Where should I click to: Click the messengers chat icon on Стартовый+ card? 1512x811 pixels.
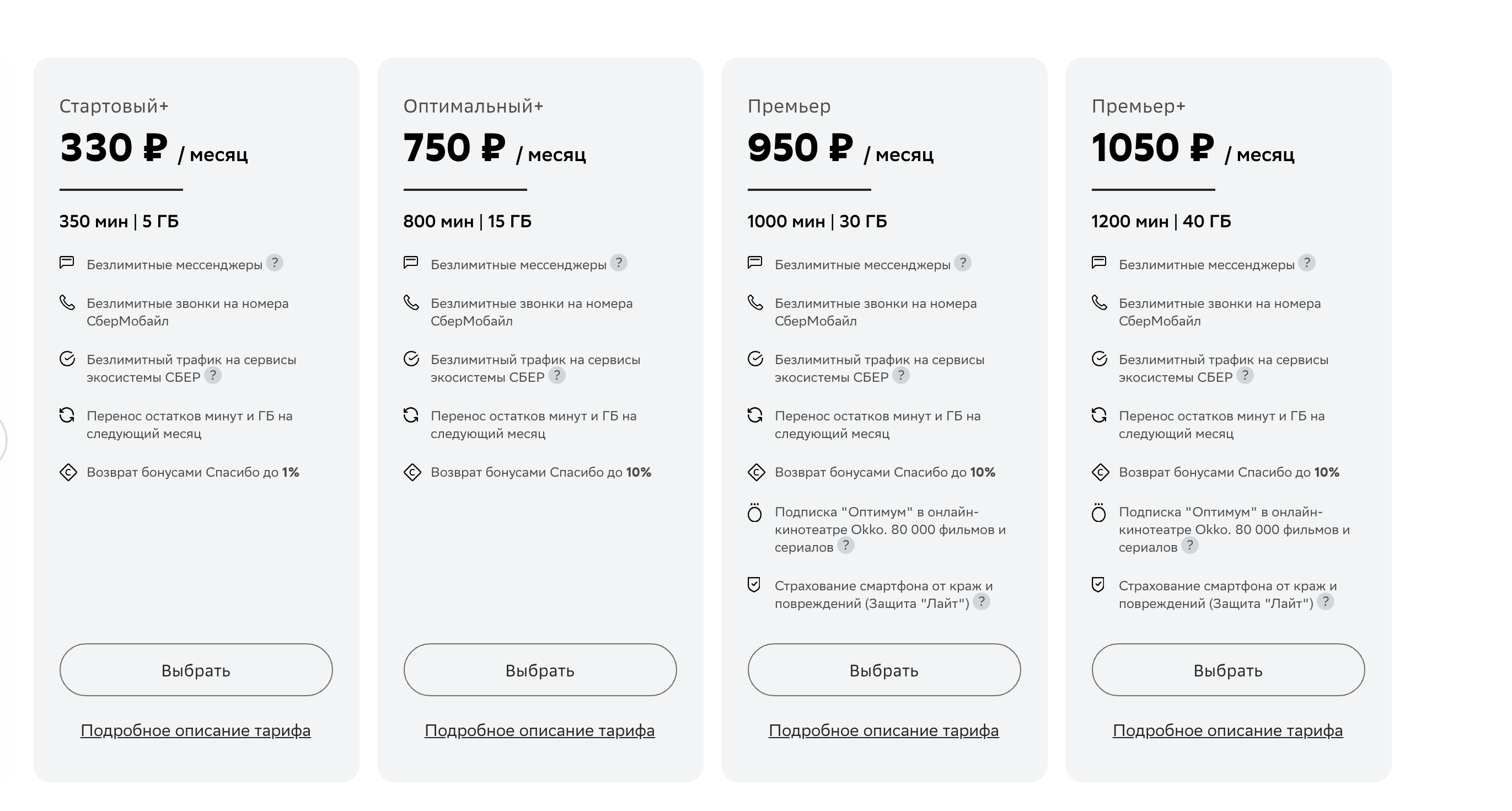67,264
